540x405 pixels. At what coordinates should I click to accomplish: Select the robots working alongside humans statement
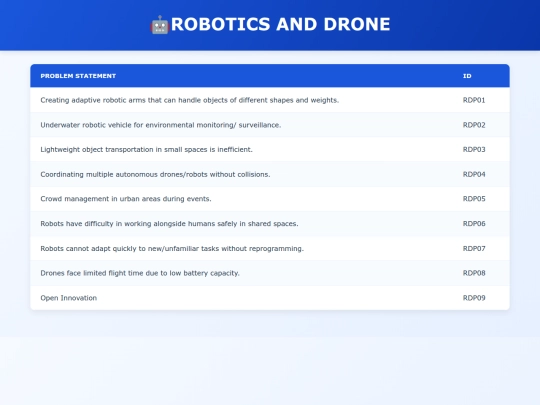pos(169,224)
